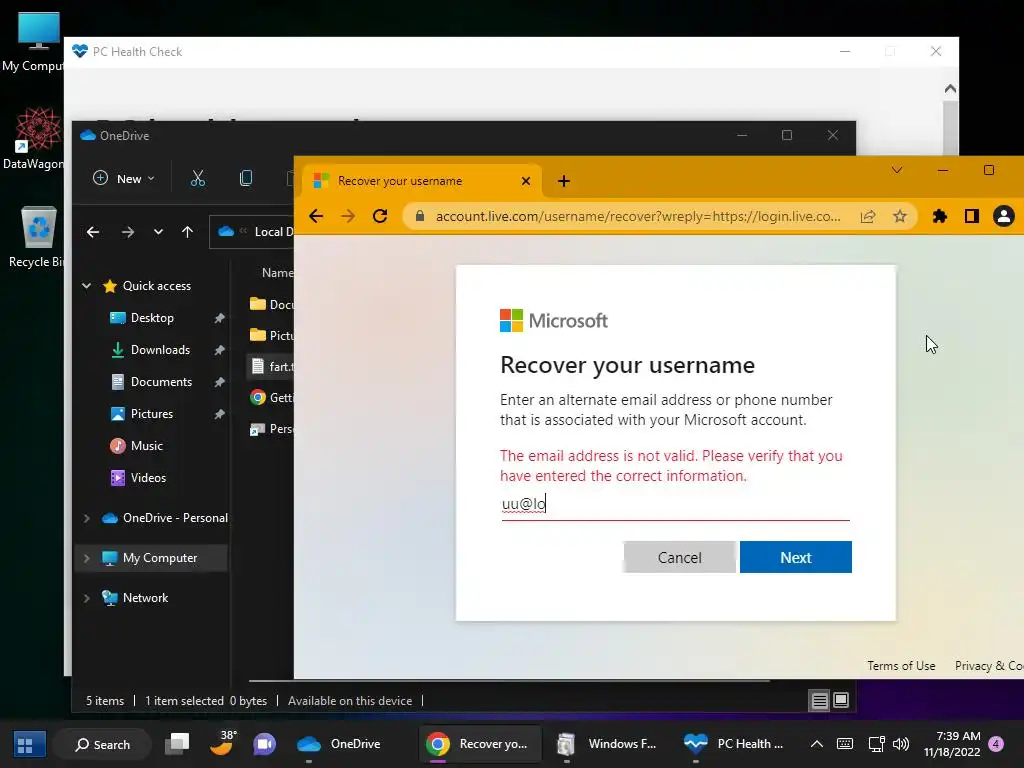This screenshot has width=1024, height=768.
Task: Select Network in navigation pane
Action: (145, 598)
